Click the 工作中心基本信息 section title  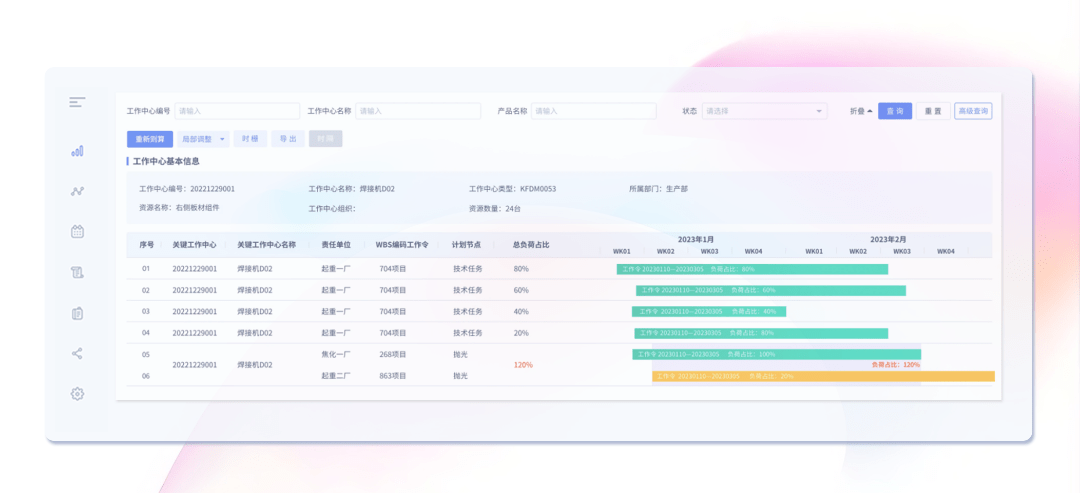coord(166,162)
